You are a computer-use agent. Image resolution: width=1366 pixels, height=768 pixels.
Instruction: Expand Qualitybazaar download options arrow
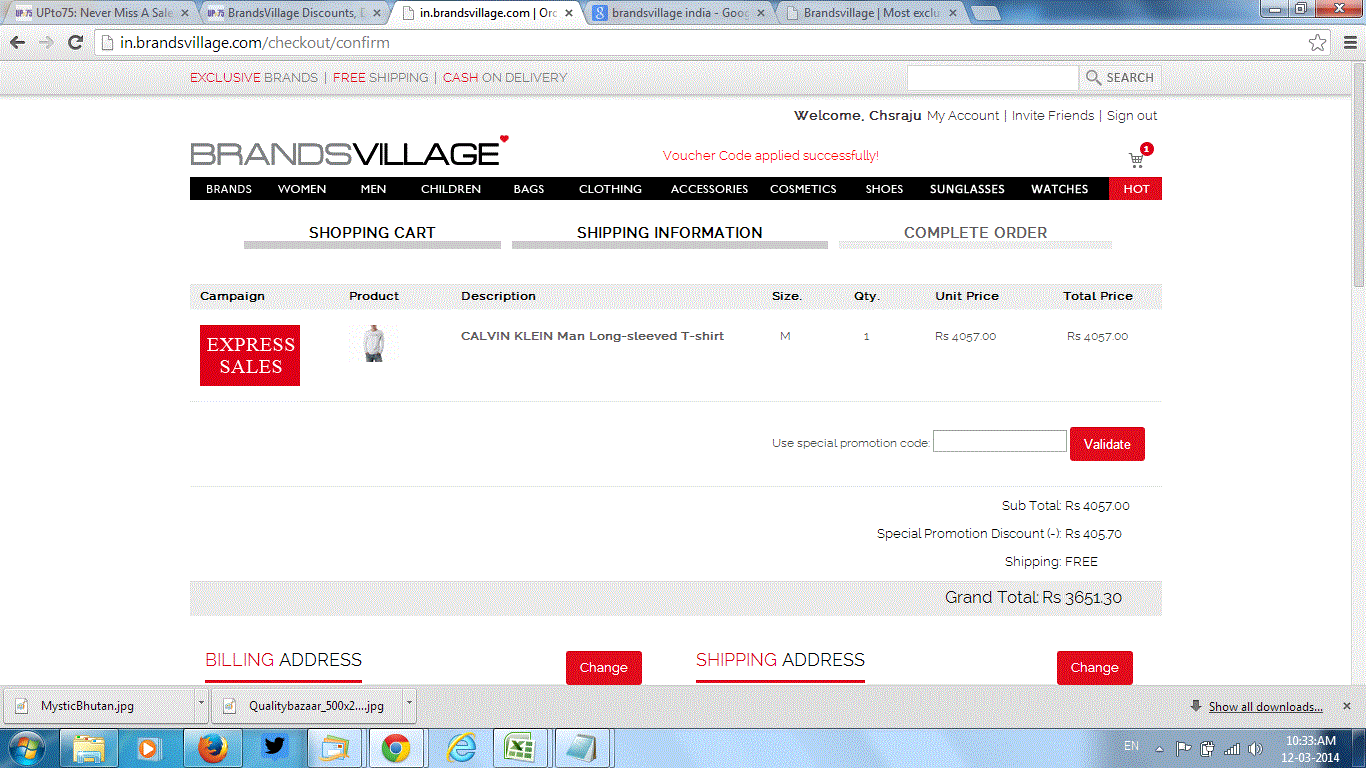coord(409,705)
